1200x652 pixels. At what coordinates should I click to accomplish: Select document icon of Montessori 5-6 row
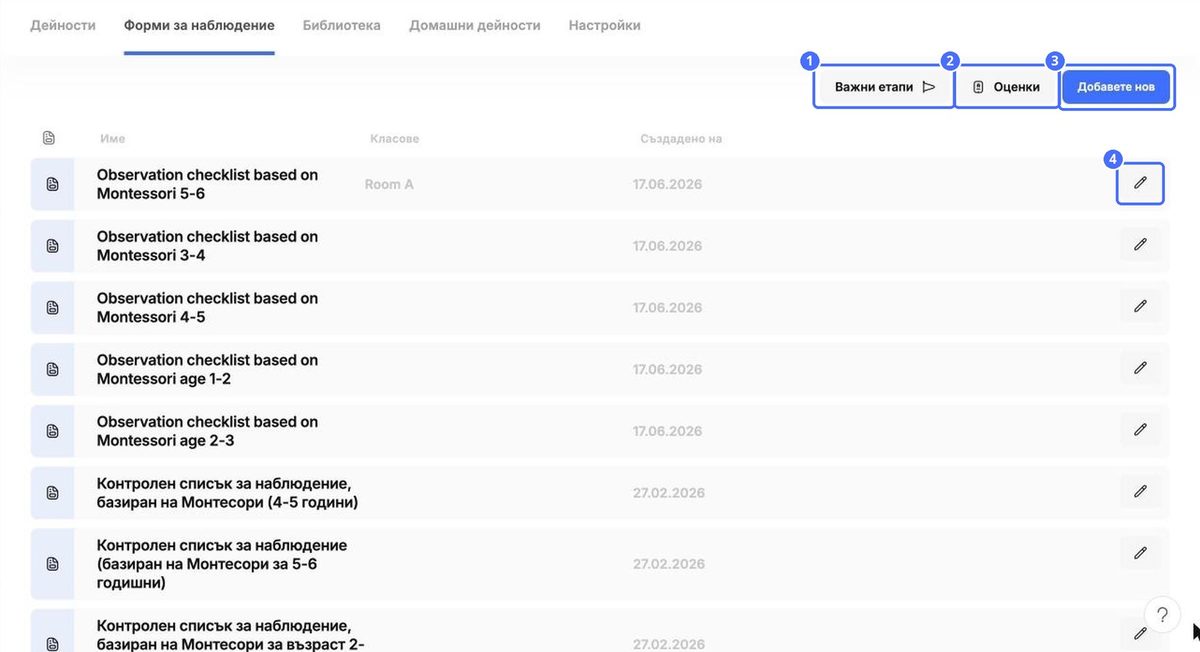coord(52,184)
